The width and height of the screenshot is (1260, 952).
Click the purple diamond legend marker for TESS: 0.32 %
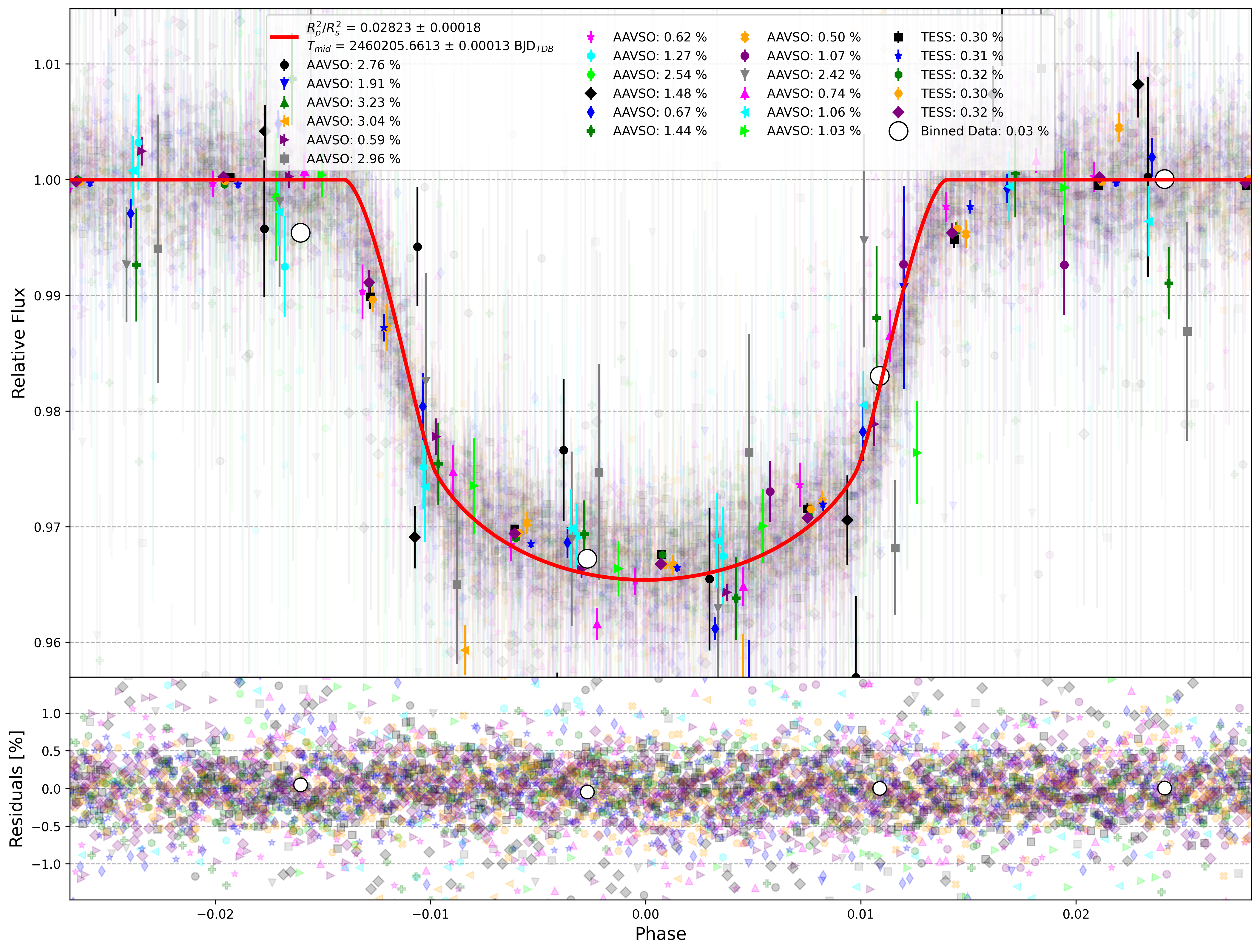(898, 112)
